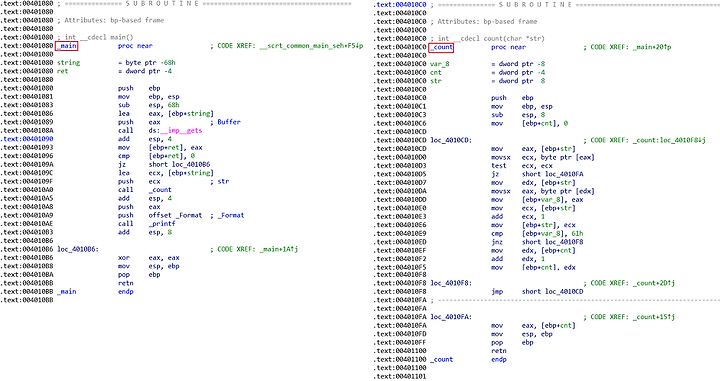
Task: Click 'mov eax, [ebp+cnt]' instruction
Action: click(x=534, y=326)
